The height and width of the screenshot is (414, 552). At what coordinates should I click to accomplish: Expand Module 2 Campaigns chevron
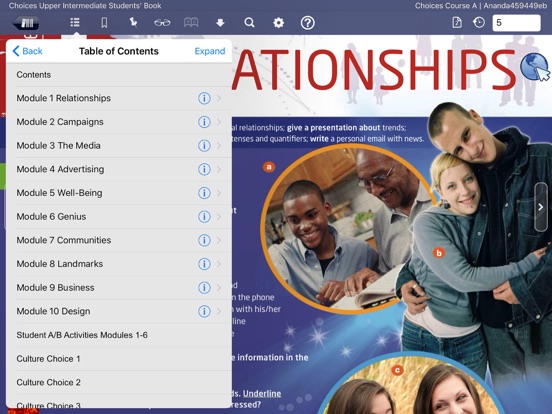coord(219,122)
